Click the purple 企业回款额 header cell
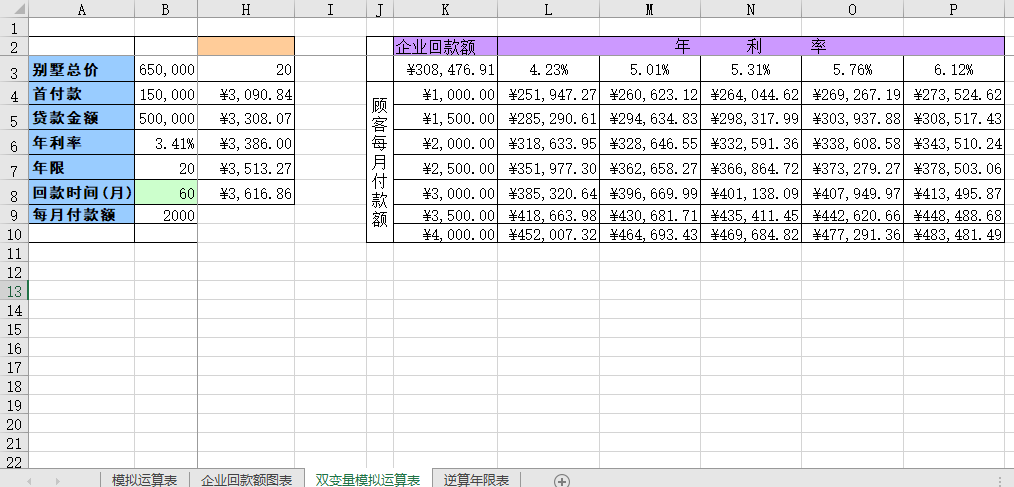 pos(445,46)
